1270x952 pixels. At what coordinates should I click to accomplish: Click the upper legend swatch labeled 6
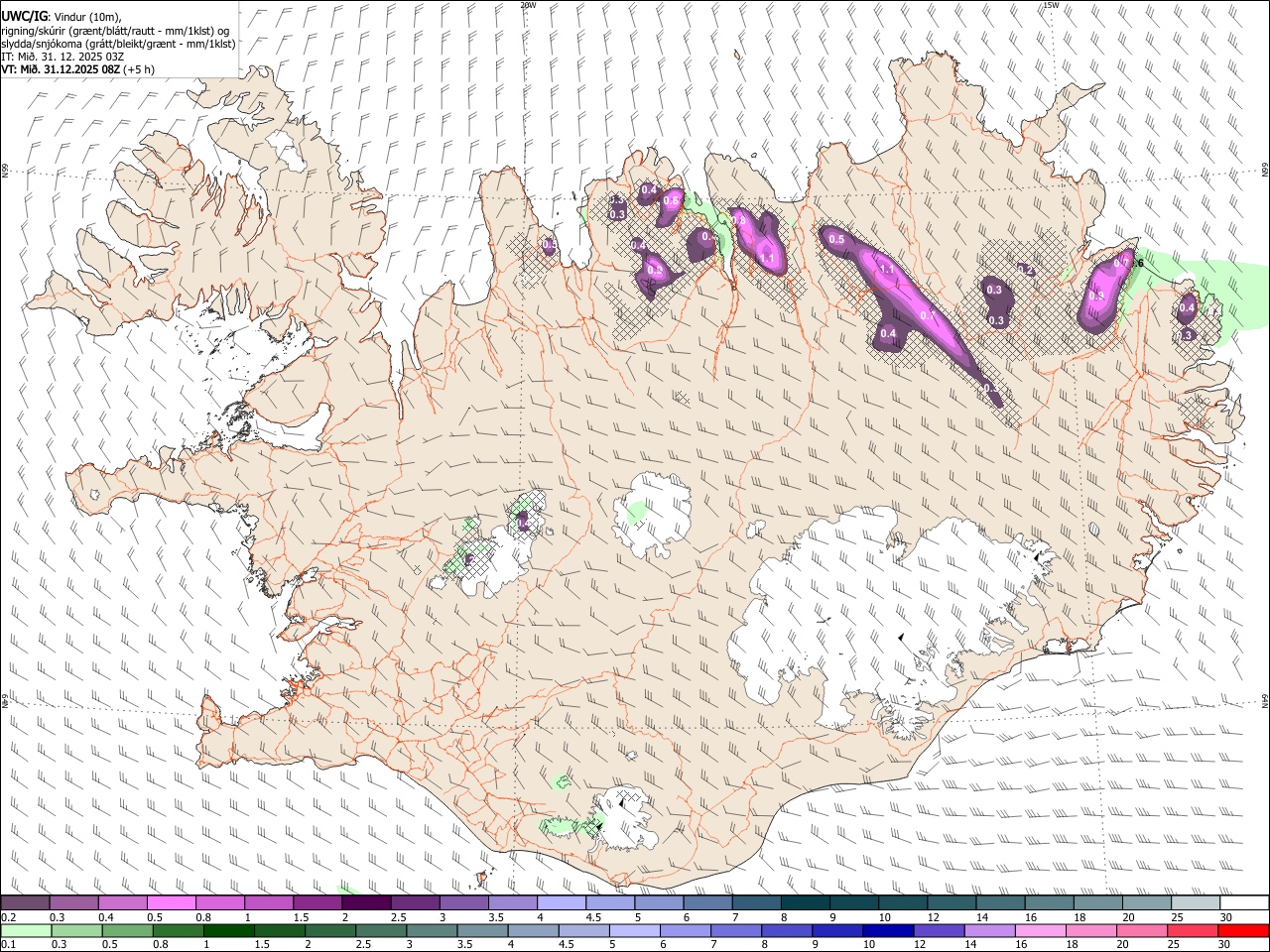pos(707,903)
